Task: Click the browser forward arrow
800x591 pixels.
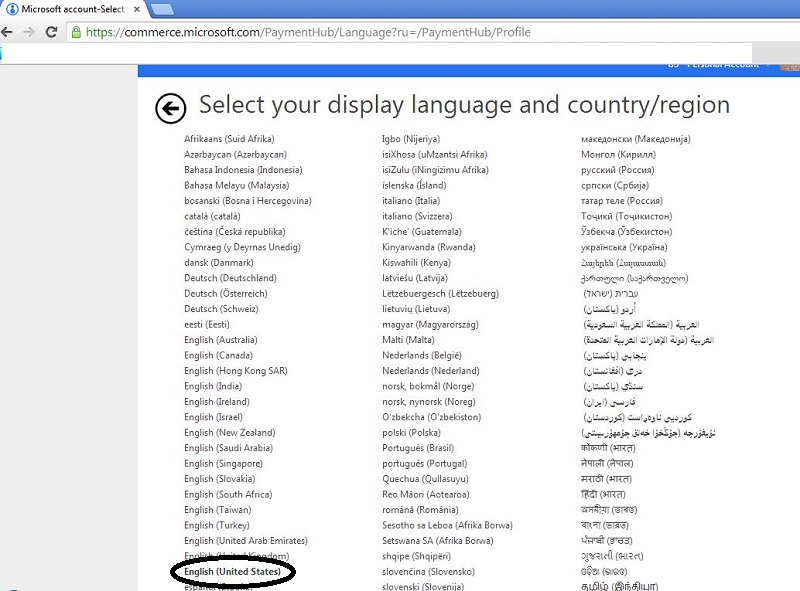Action: point(29,32)
